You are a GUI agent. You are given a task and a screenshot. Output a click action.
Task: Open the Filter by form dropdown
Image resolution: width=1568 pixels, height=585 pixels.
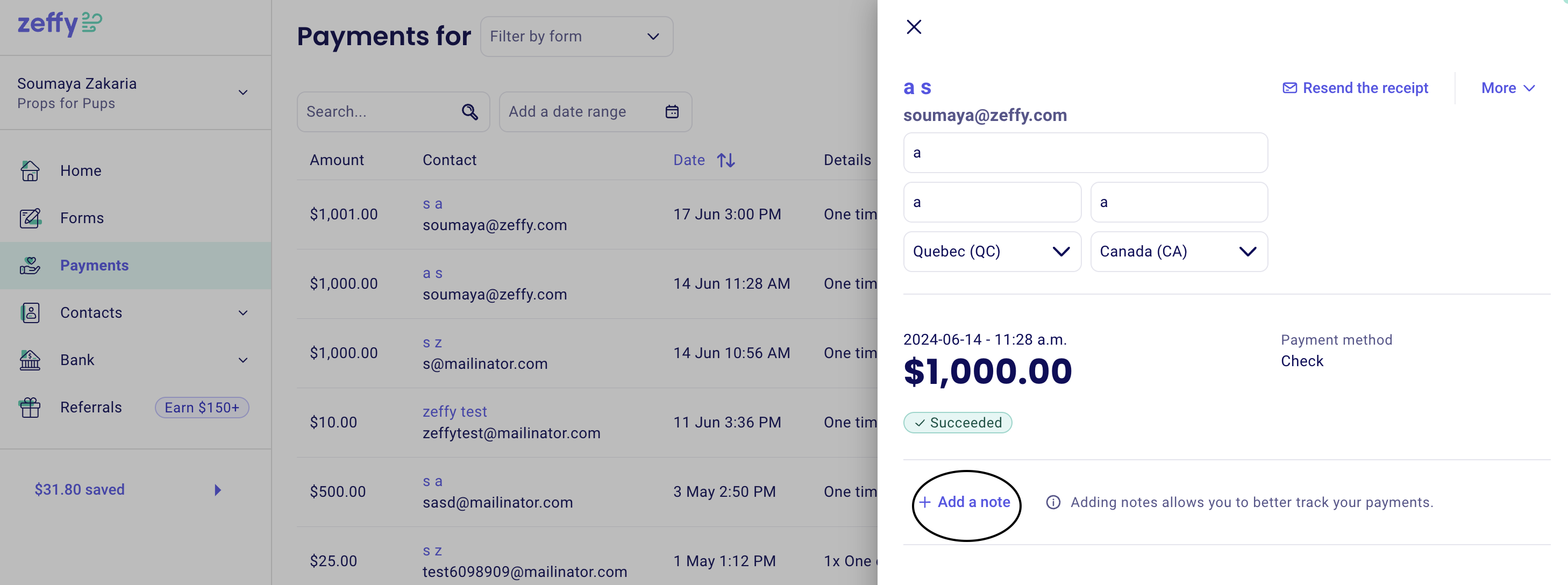pos(576,37)
